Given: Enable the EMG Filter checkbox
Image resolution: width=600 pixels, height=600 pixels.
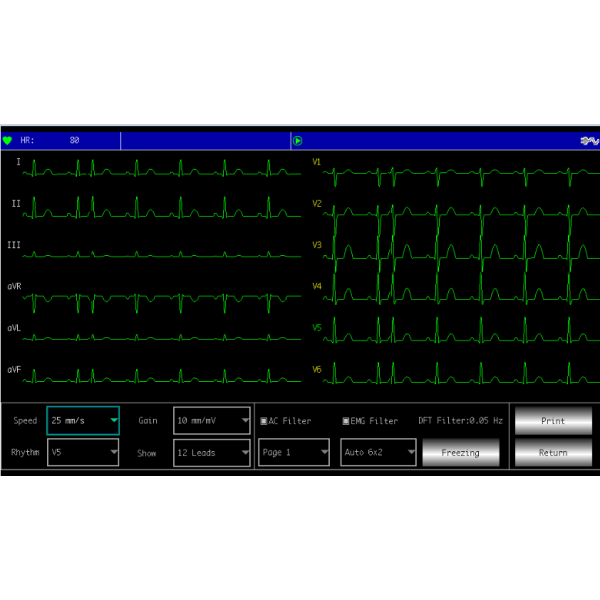Looking at the screenshot, I should click(x=346, y=421).
